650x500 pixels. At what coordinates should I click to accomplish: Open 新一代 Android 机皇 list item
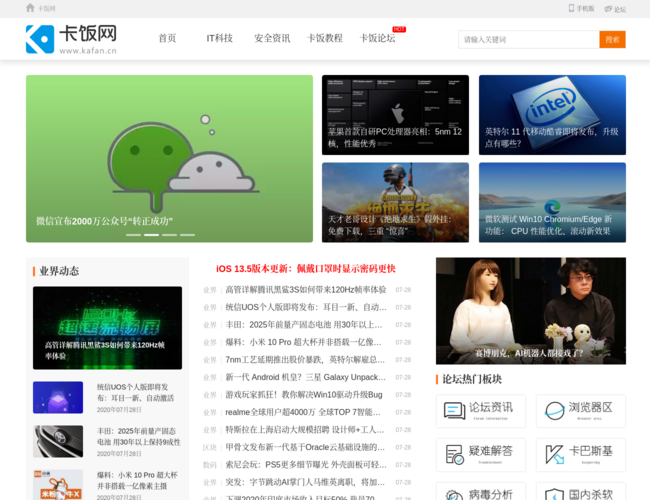(306, 377)
